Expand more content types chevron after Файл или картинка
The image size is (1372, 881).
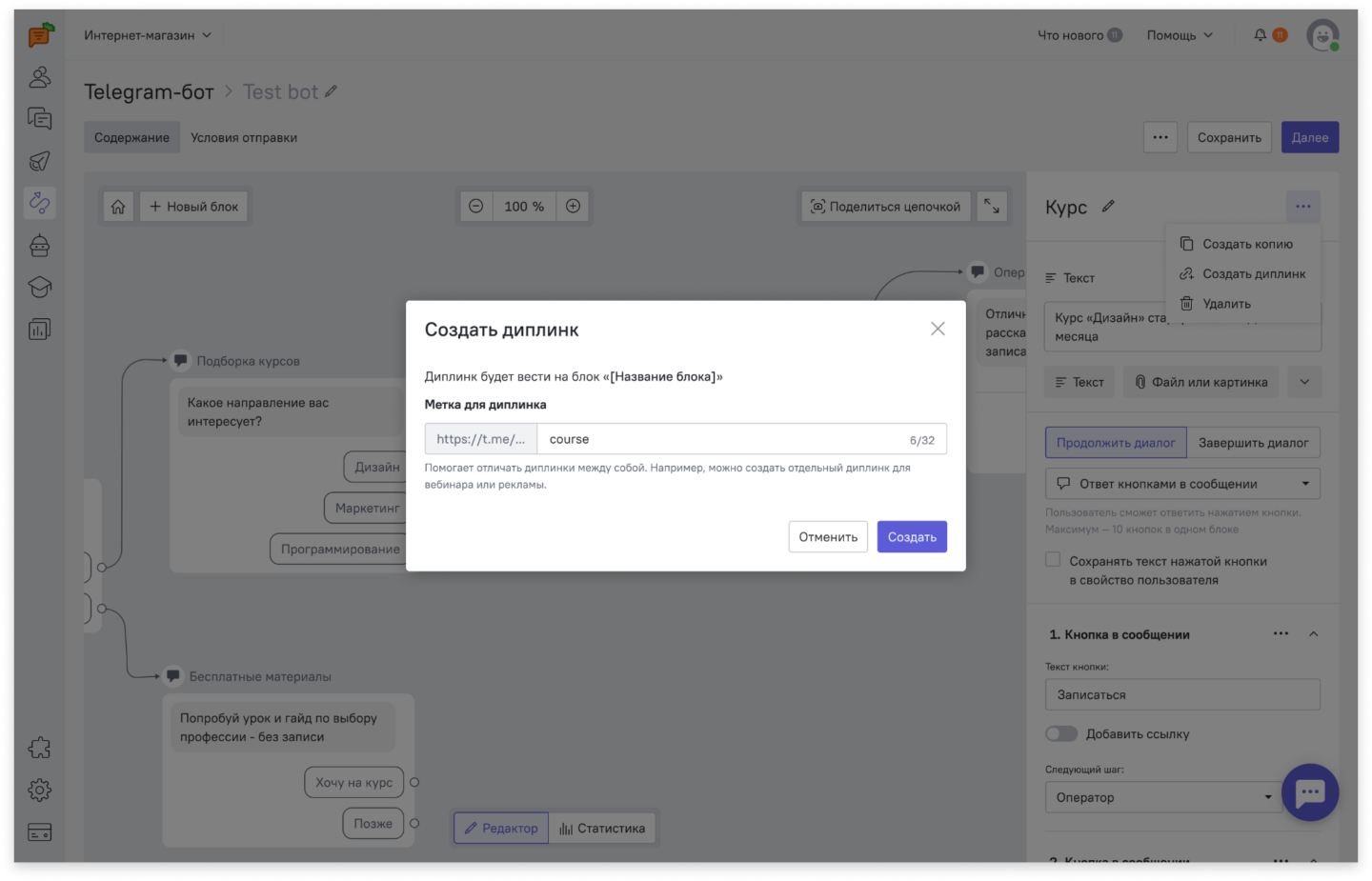pyautogui.click(x=1304, y=382)
